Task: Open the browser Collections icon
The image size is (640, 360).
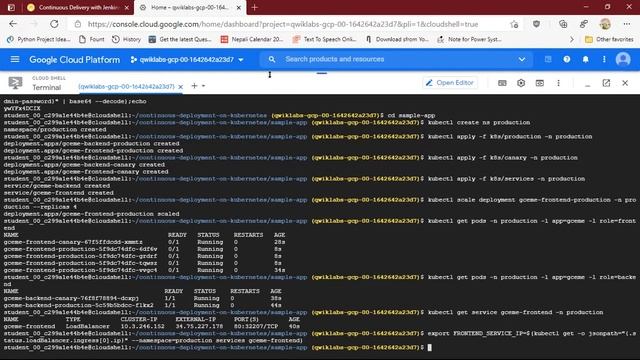Action: pos(563,24)
